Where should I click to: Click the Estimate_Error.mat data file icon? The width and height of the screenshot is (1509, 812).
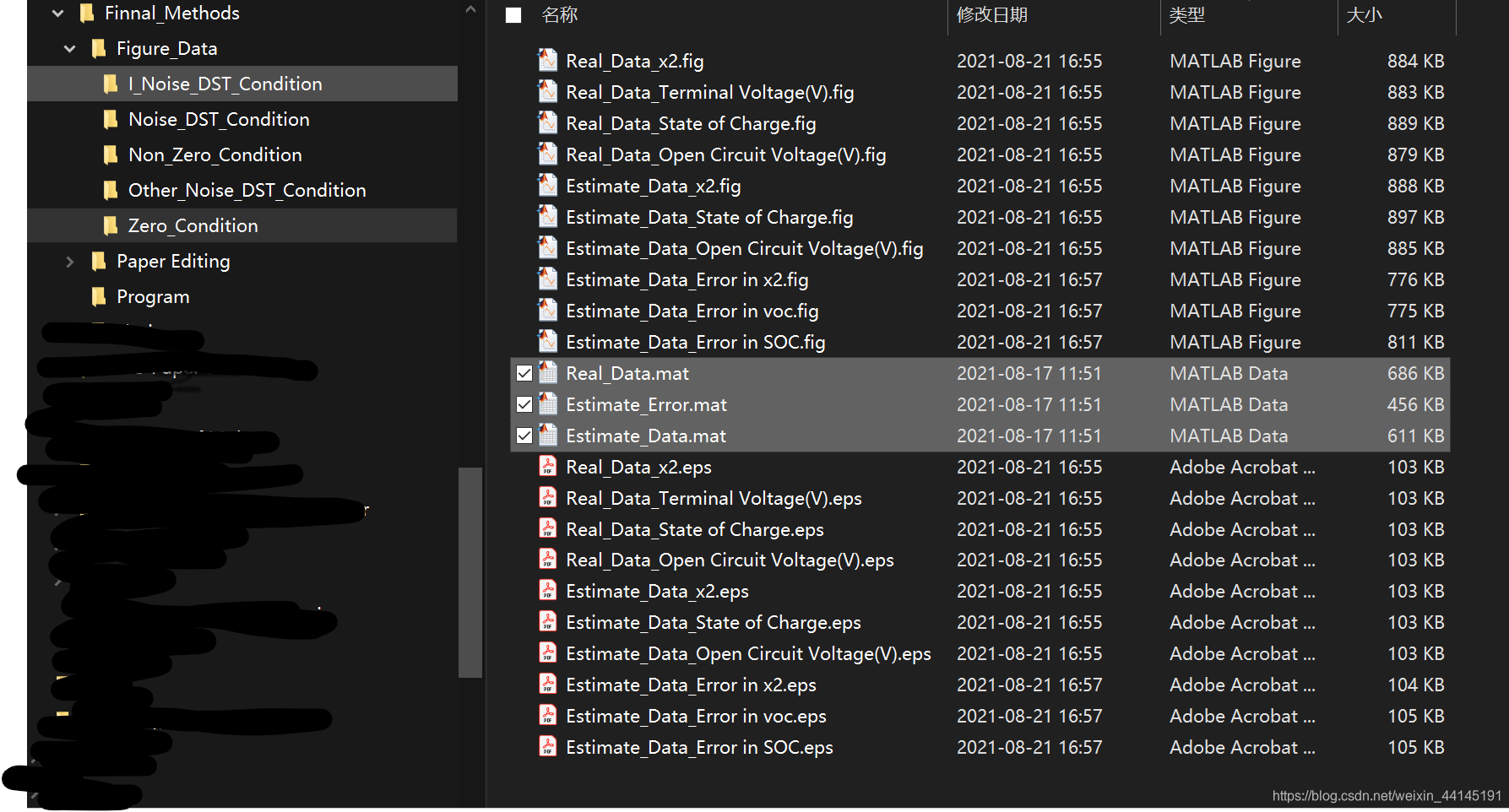click(548, 403)
